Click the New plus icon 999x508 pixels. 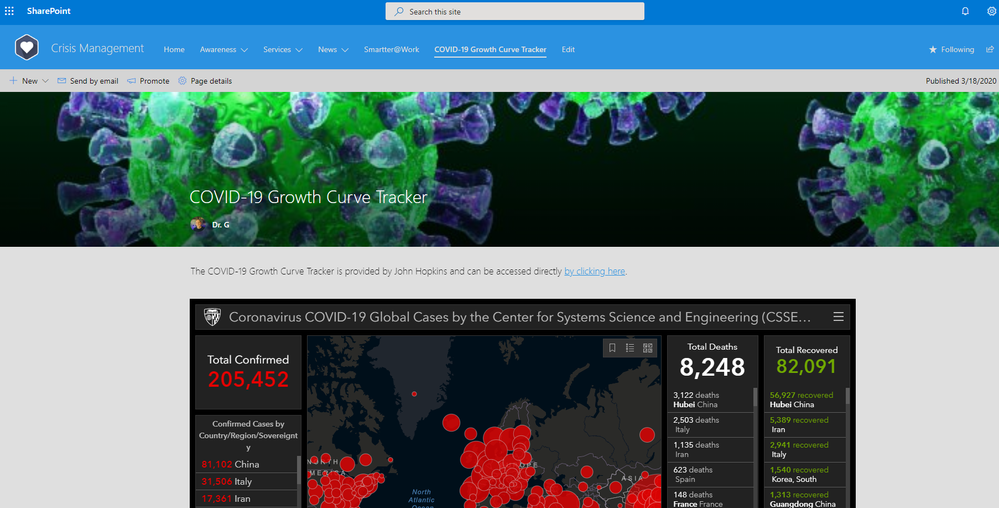(13, 81)
